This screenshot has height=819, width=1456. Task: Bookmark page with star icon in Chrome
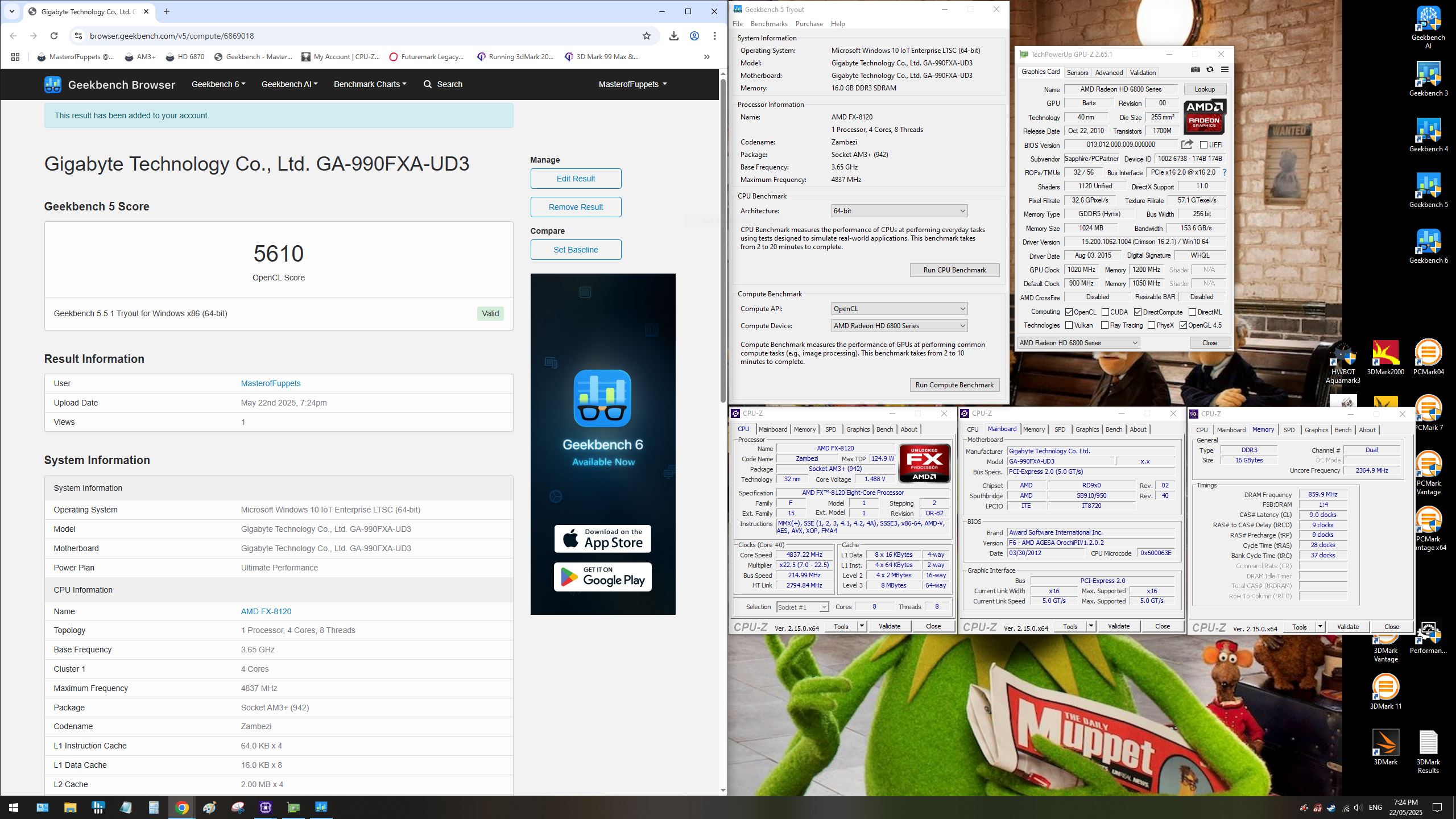coord(647,36)
